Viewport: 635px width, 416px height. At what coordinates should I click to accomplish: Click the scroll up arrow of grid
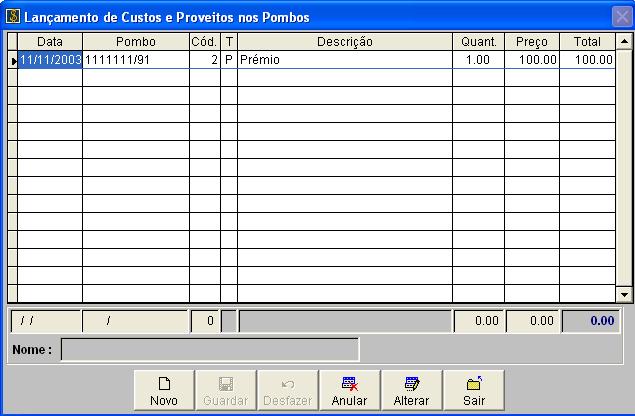pos(624,41)
